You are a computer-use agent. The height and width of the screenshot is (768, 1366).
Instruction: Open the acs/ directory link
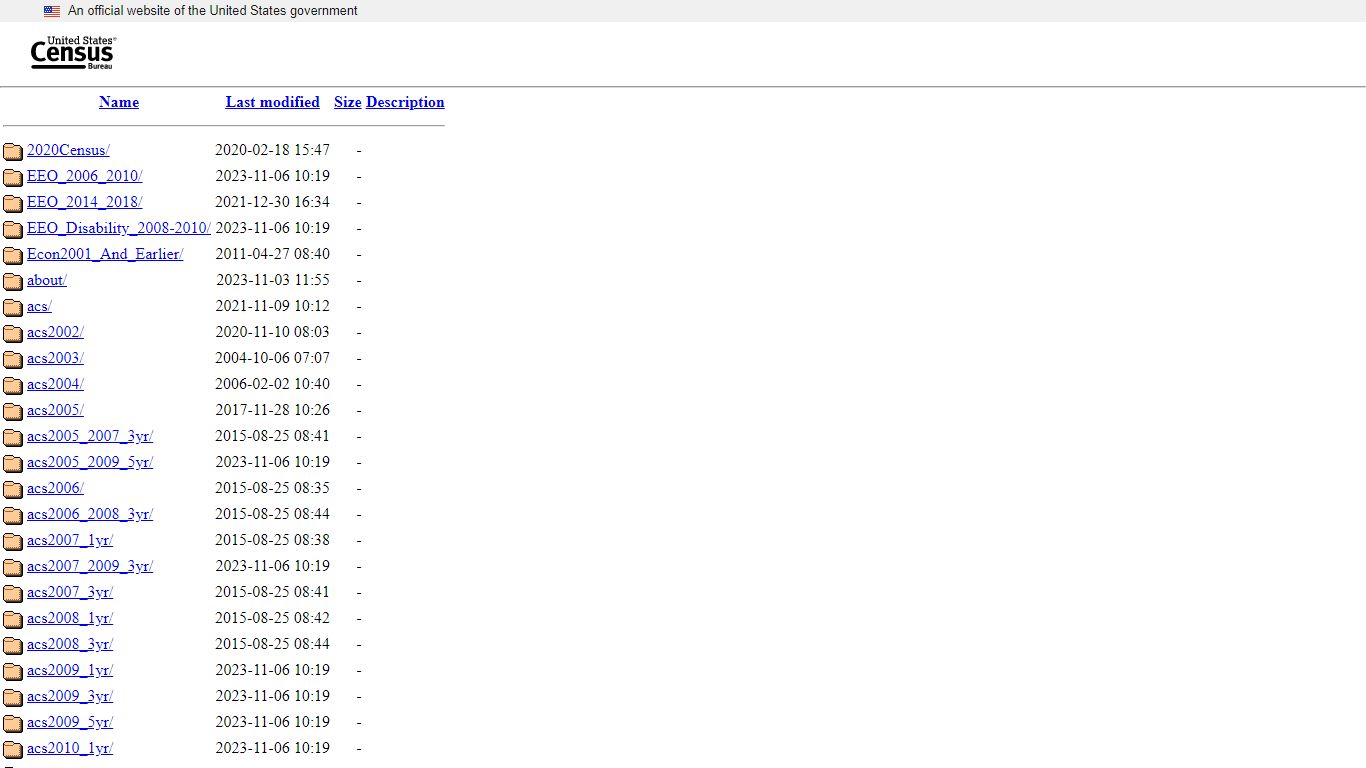pos(39,306)
